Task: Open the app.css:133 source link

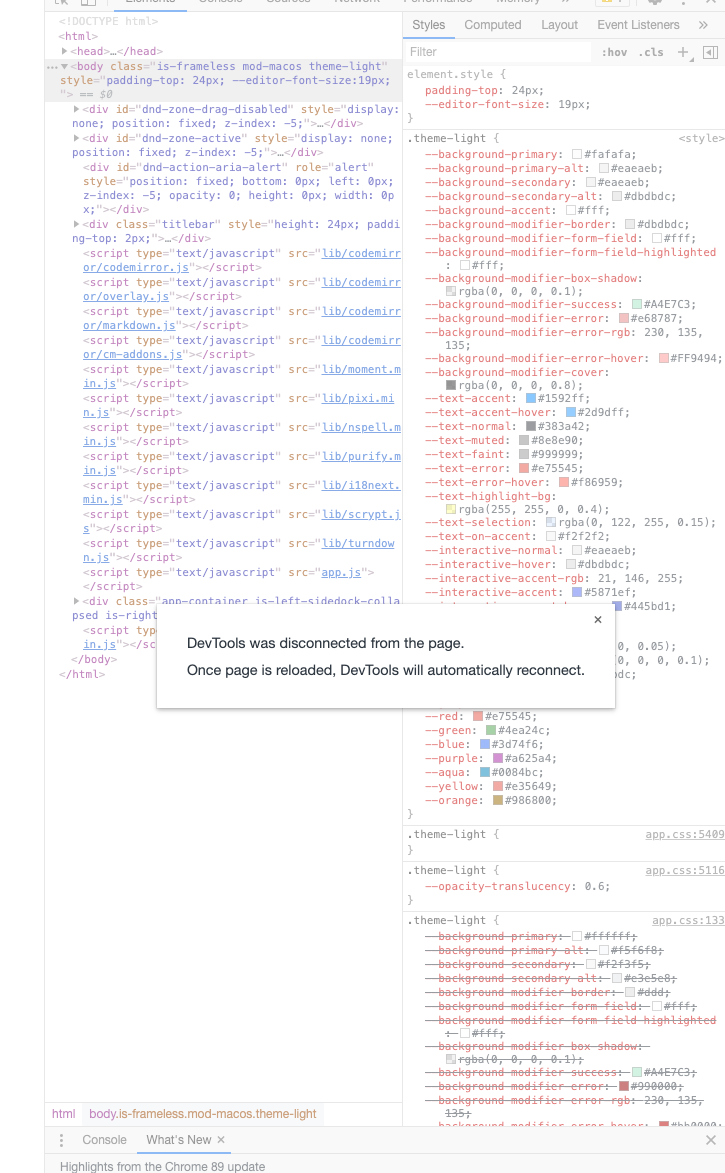Action: [688, 920]
